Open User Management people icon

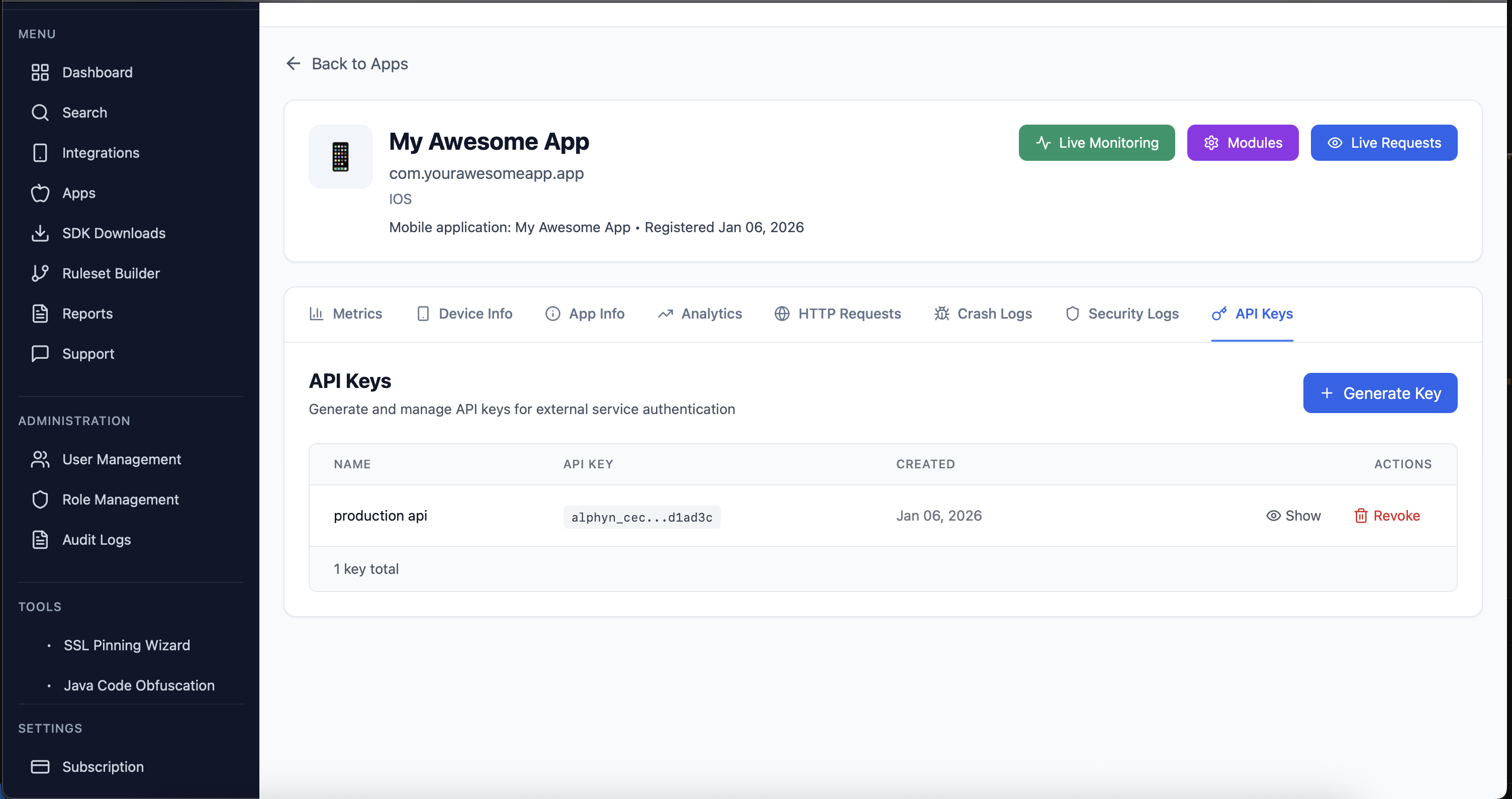click(40, 459)
